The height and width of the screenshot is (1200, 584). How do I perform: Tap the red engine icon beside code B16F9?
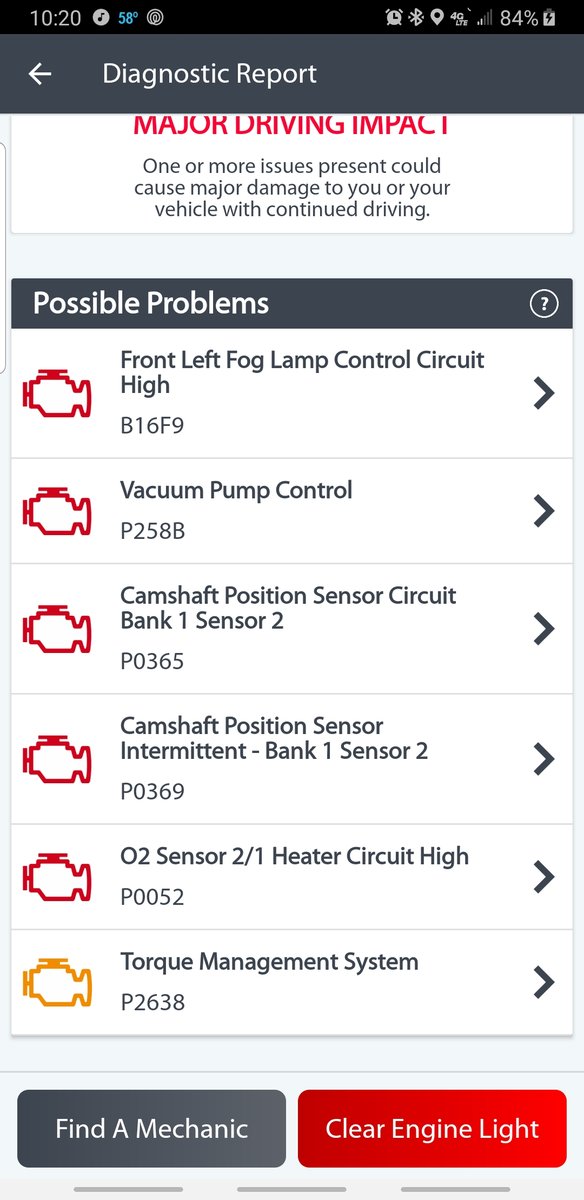(x=57, y=393)
